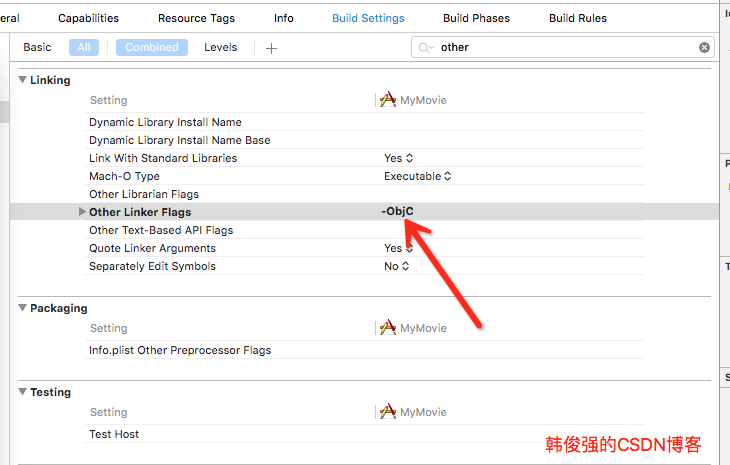This screenshot has width=730, height=465.
Task: Expand the Other Linker Flags row
Action: 82,212
